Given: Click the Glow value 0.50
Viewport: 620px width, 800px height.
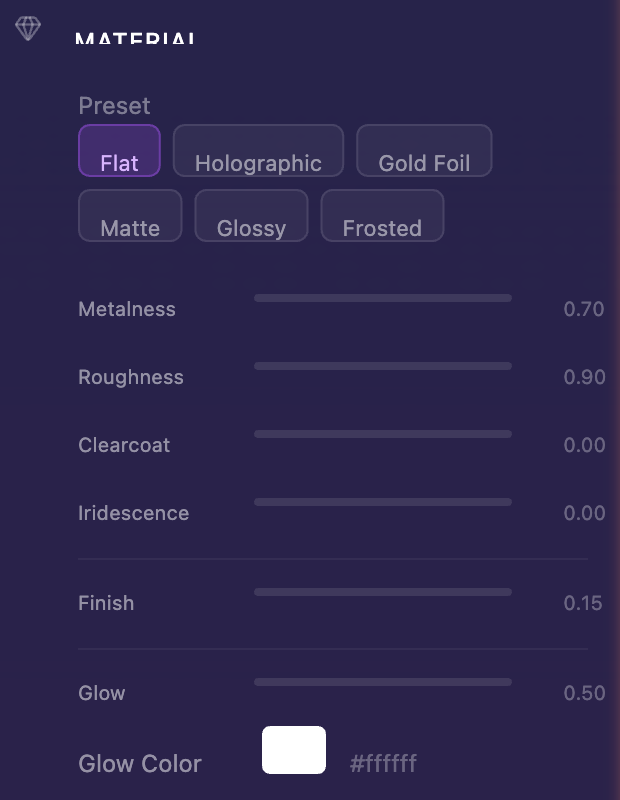Looking at the screenshot, I should [x=584, y=693].
